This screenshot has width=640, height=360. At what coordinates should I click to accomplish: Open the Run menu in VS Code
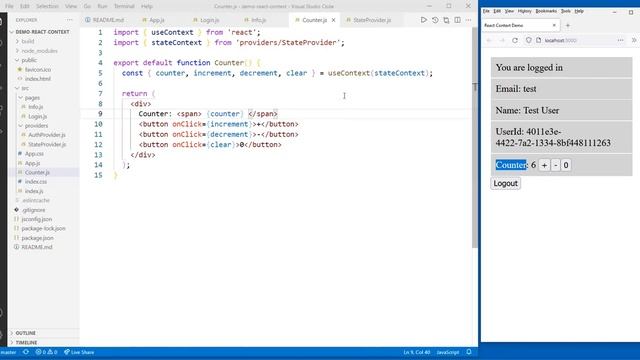[102, 6]
